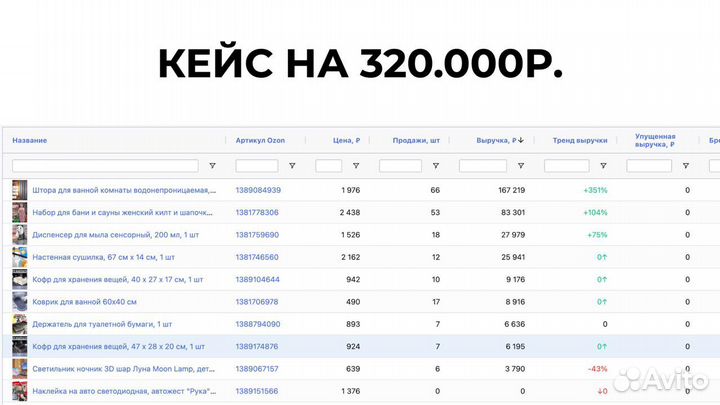Open product Кофр 47 x 28 x 20 см
This screenshot has height=405, width=720.
click(118, 347)
